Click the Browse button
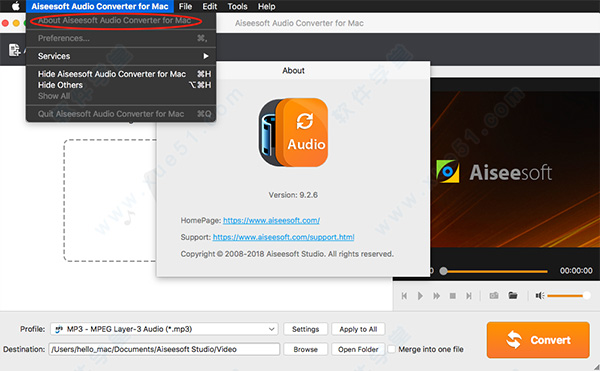Viewport: 600px width, 371px height. [x=305, y=349]
